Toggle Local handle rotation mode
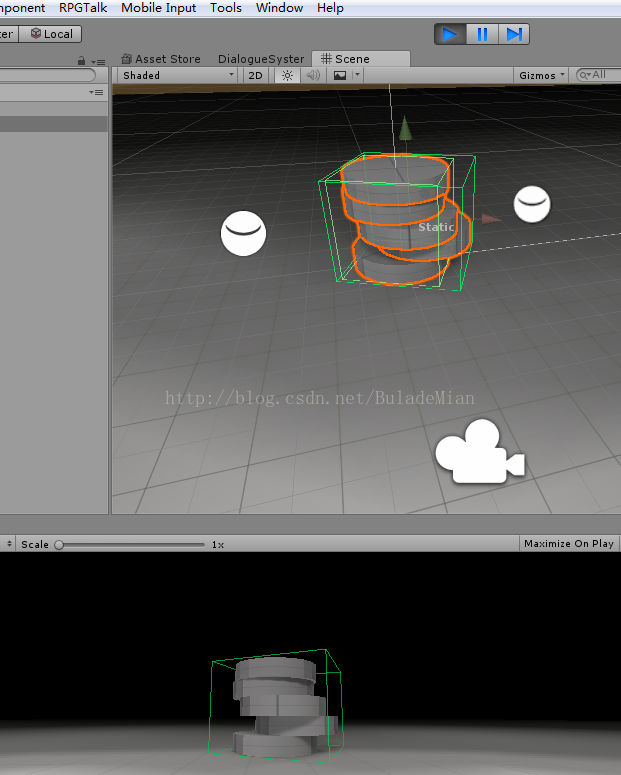This screenshot has width=621, height=775. [50, 34]
